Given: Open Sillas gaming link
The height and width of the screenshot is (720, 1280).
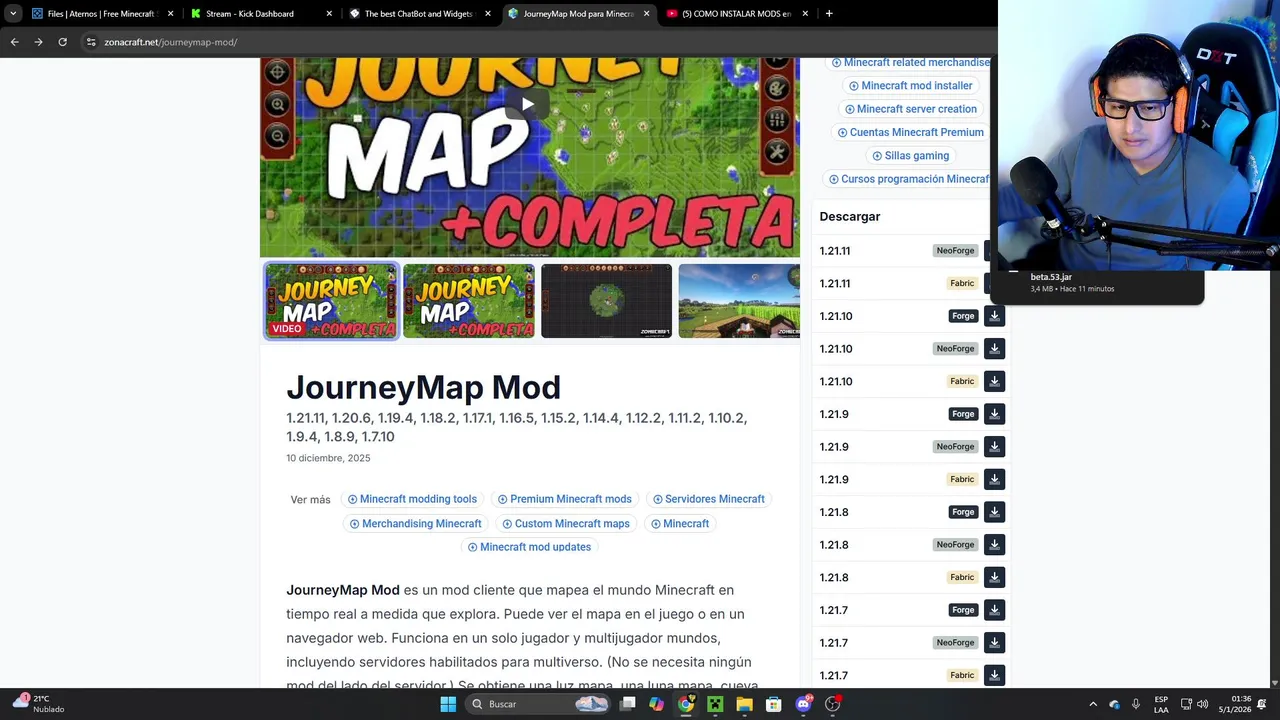Looking at the screenshot, I should click(910, 156).
